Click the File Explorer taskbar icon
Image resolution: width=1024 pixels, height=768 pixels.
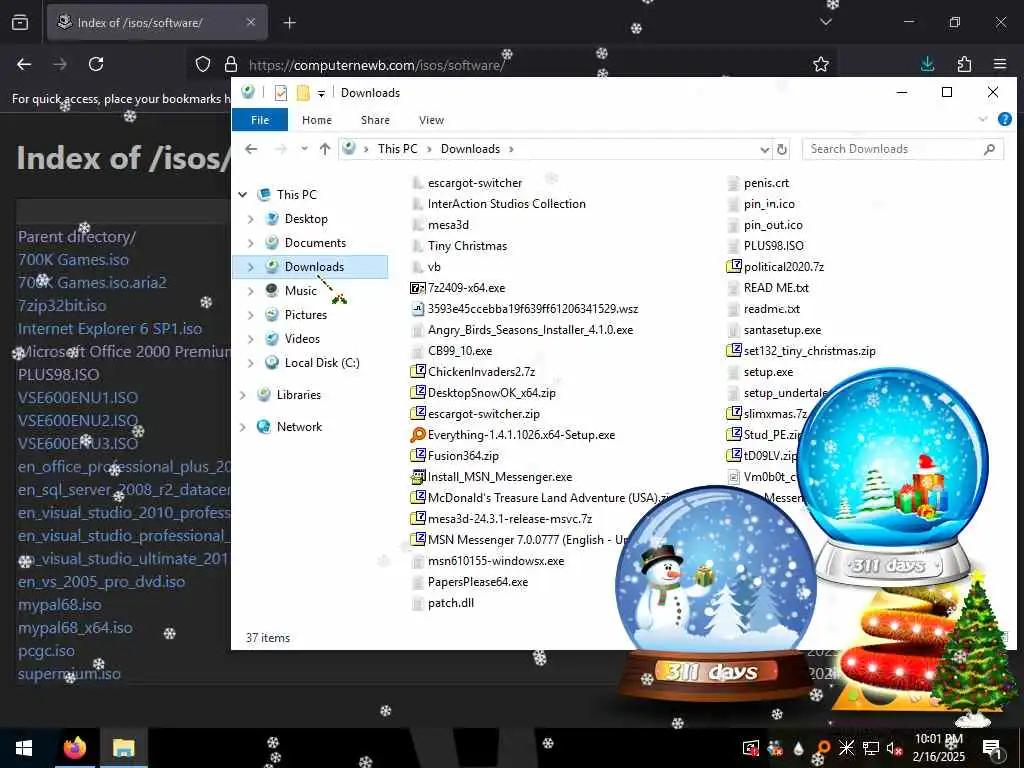(123, 748)
